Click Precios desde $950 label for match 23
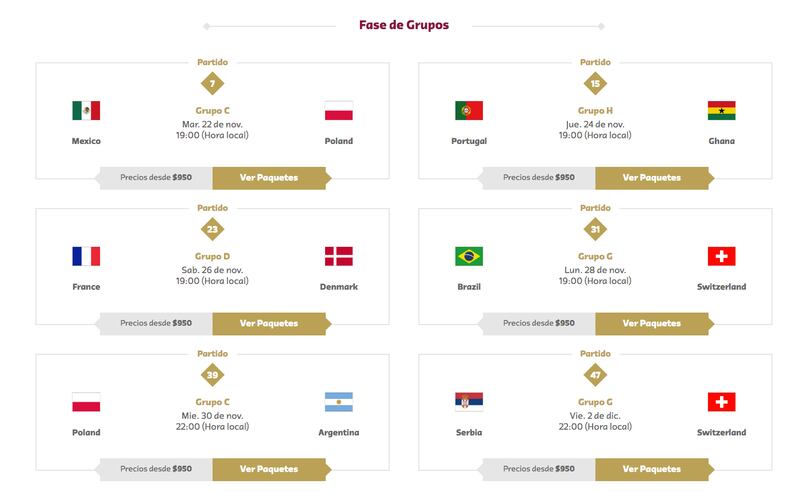 coord(156,323)
